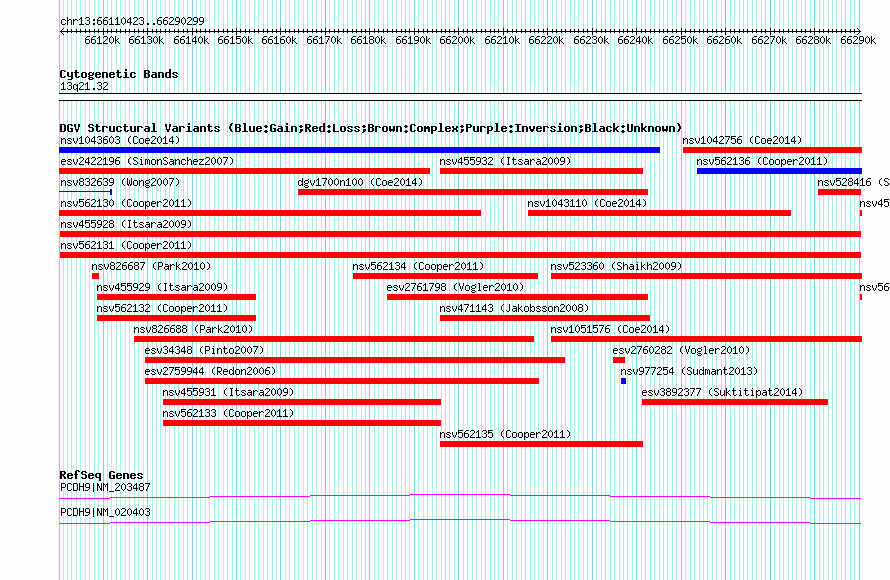
Task: Select nsv471143 (Jakobsson2008) variant label
Action: click(514, 308)
